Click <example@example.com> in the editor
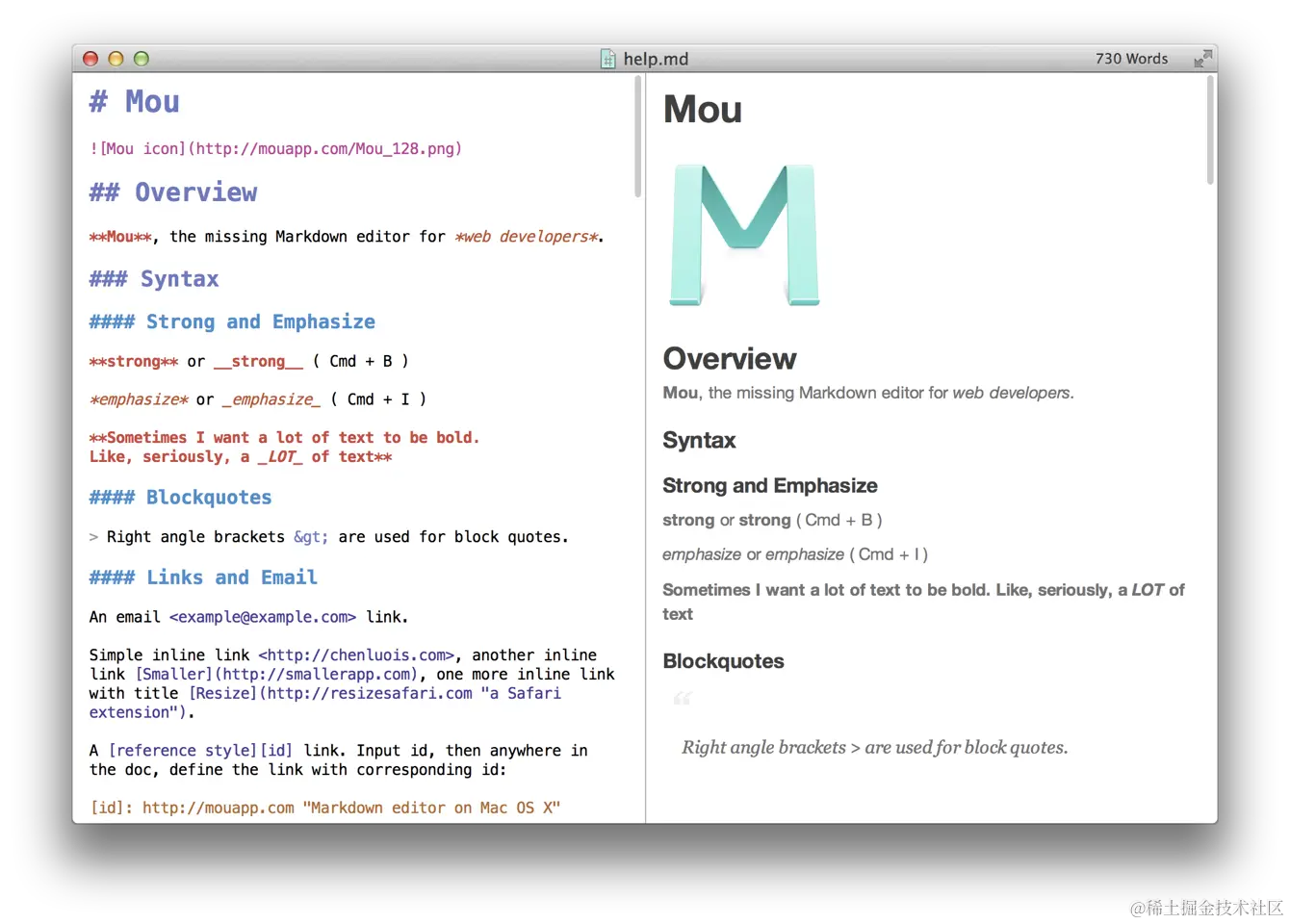The height and width of the screenshot is (924, 1290). coord(263,617)
